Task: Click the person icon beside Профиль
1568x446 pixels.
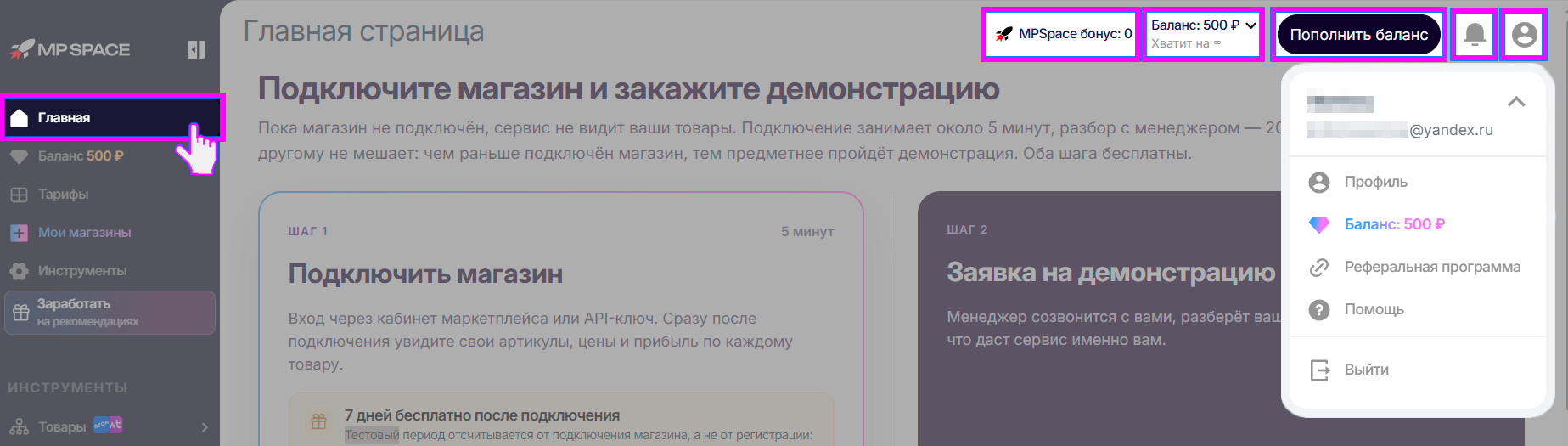Action: 1319,182
